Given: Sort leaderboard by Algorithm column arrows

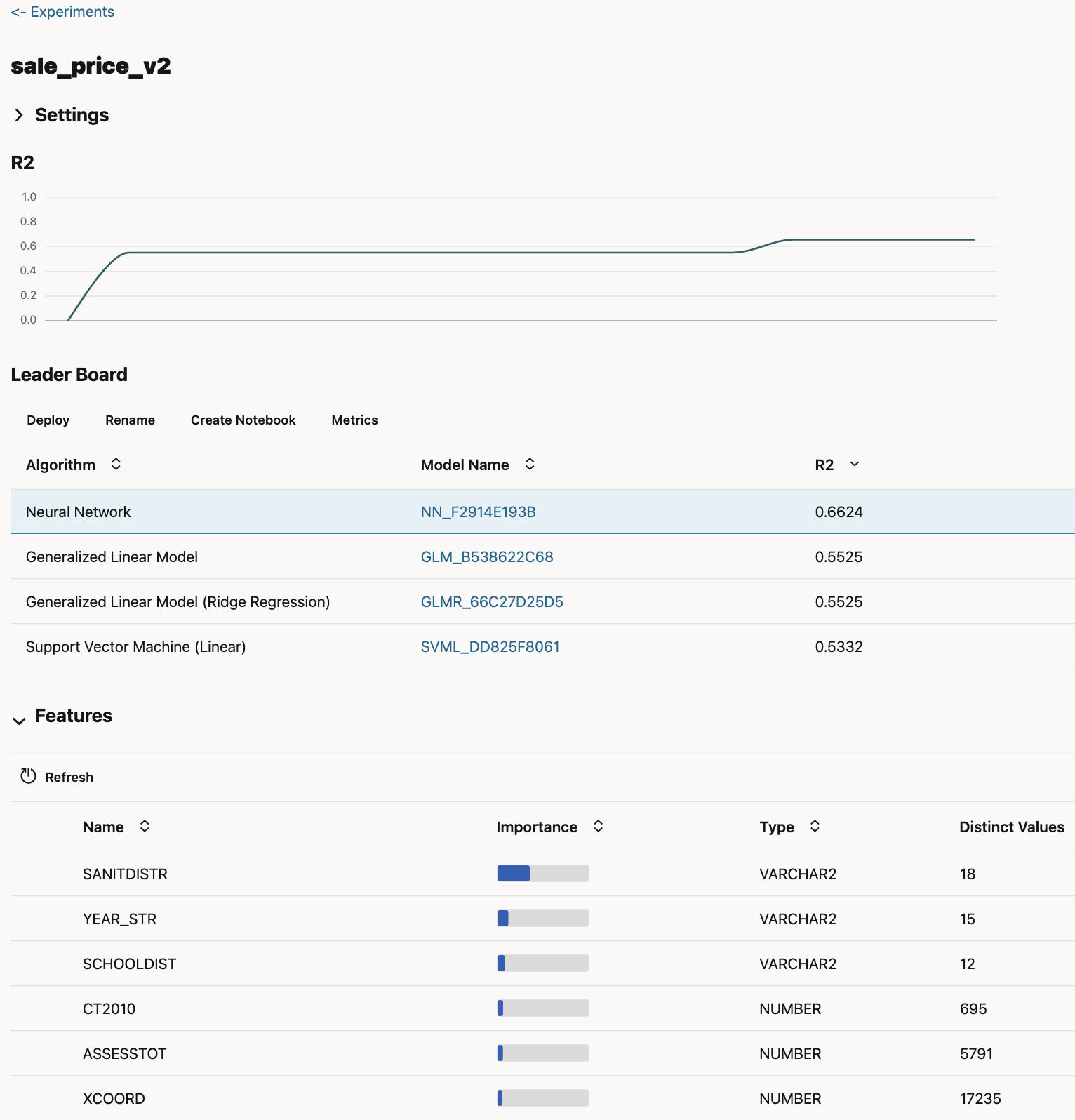Looking at the screenshot, I should pyautogui.click(x=116, y=465).
